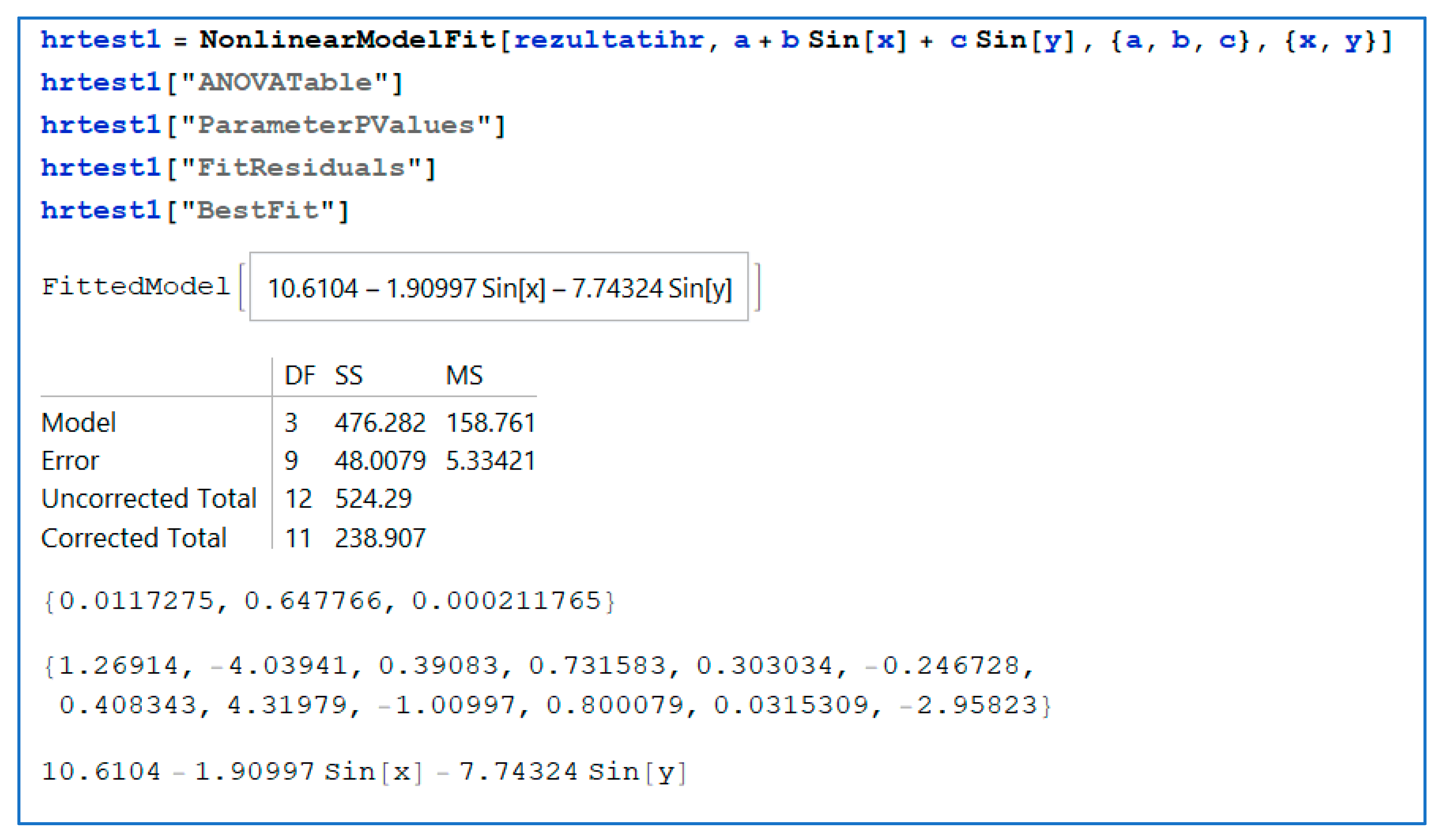Click the MS column header
The width and height of the screenshot is (1440, 840).
coord(464,375)
